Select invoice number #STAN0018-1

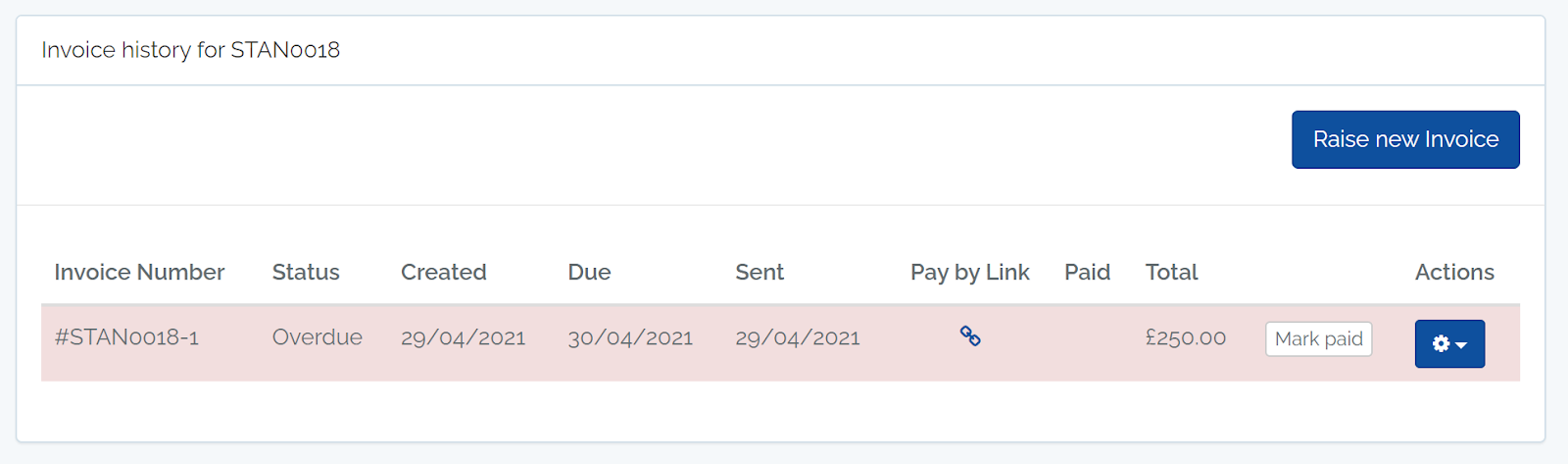click(126, 337)
